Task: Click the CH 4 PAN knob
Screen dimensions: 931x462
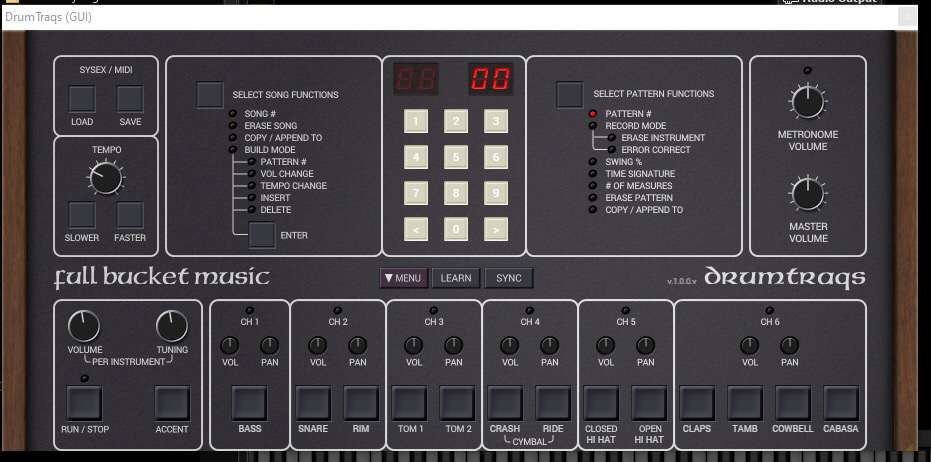Action: (x=550, y=345)
